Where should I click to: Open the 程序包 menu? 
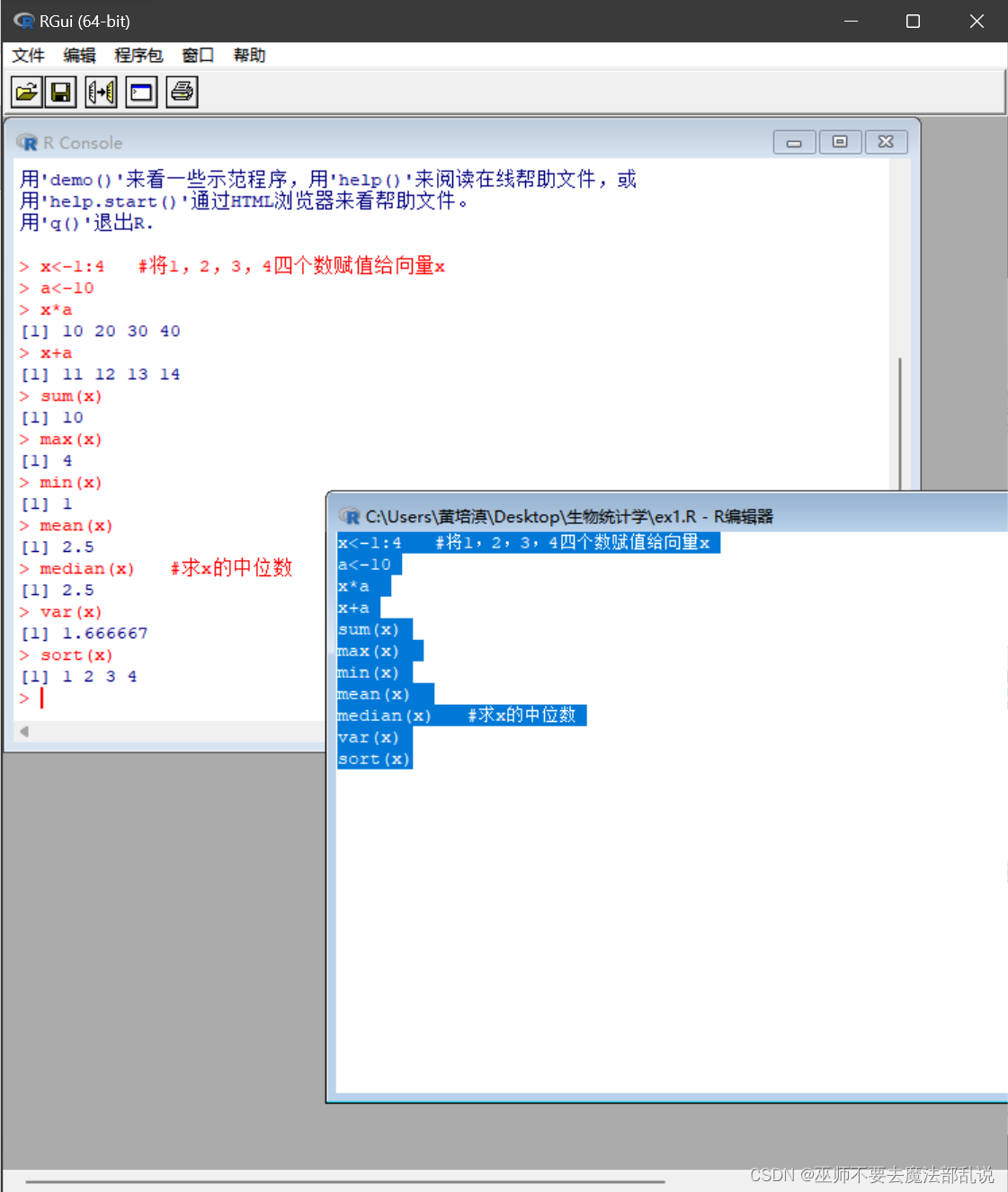tap(138, 56)
